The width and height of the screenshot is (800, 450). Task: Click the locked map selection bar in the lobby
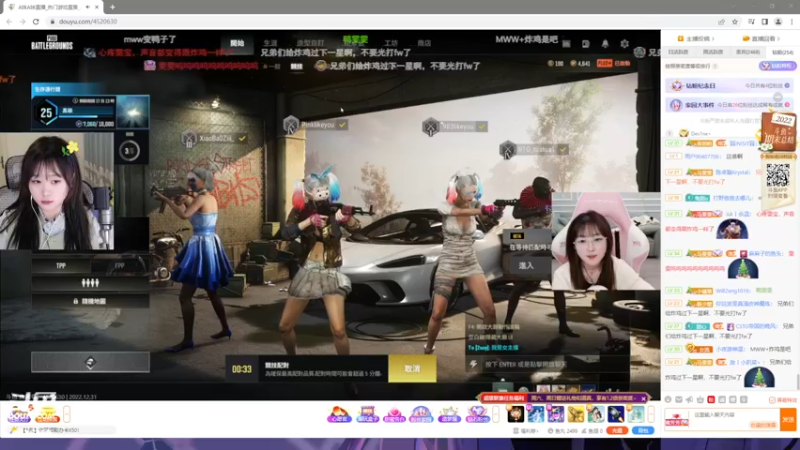(x=90, y=301)
